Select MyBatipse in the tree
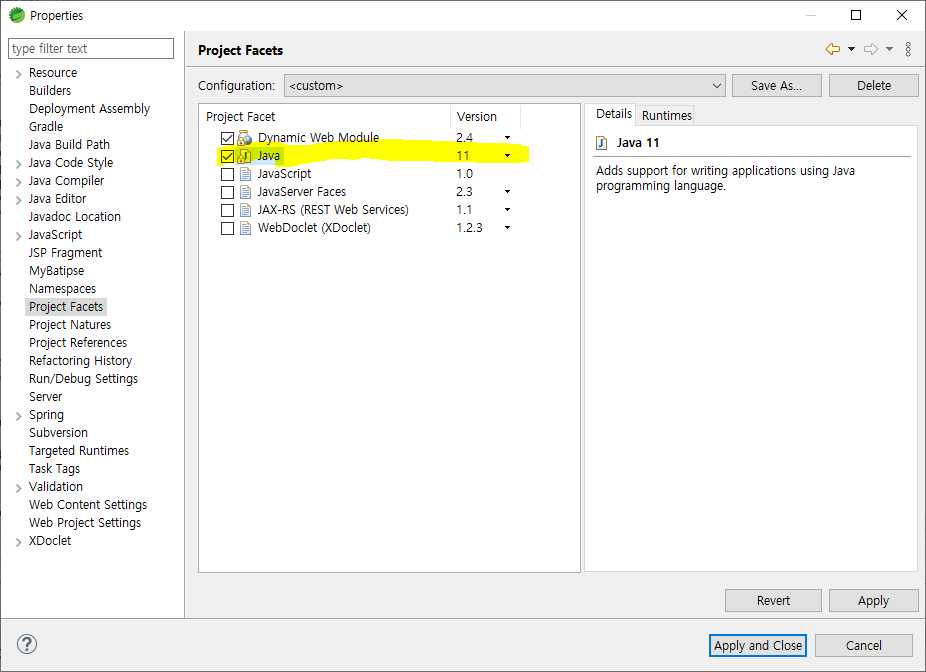Viewport: 926px width, 672px height. pyautogui.click(x=56, y=270)
